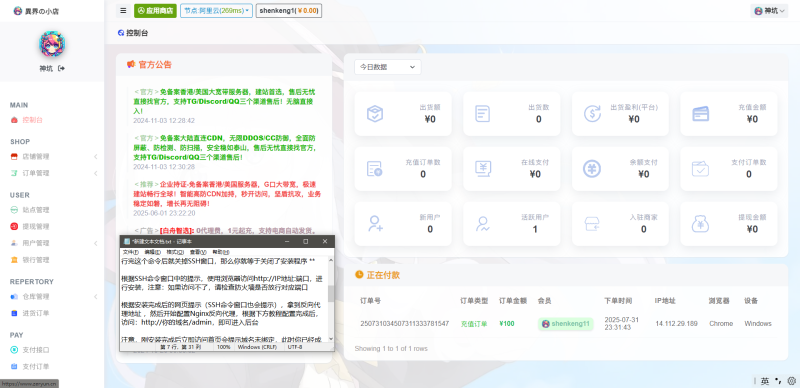Click the yen coin icon on 余额支付
Image resolution: width=800 pixels, height=388 pixels.
592,168
